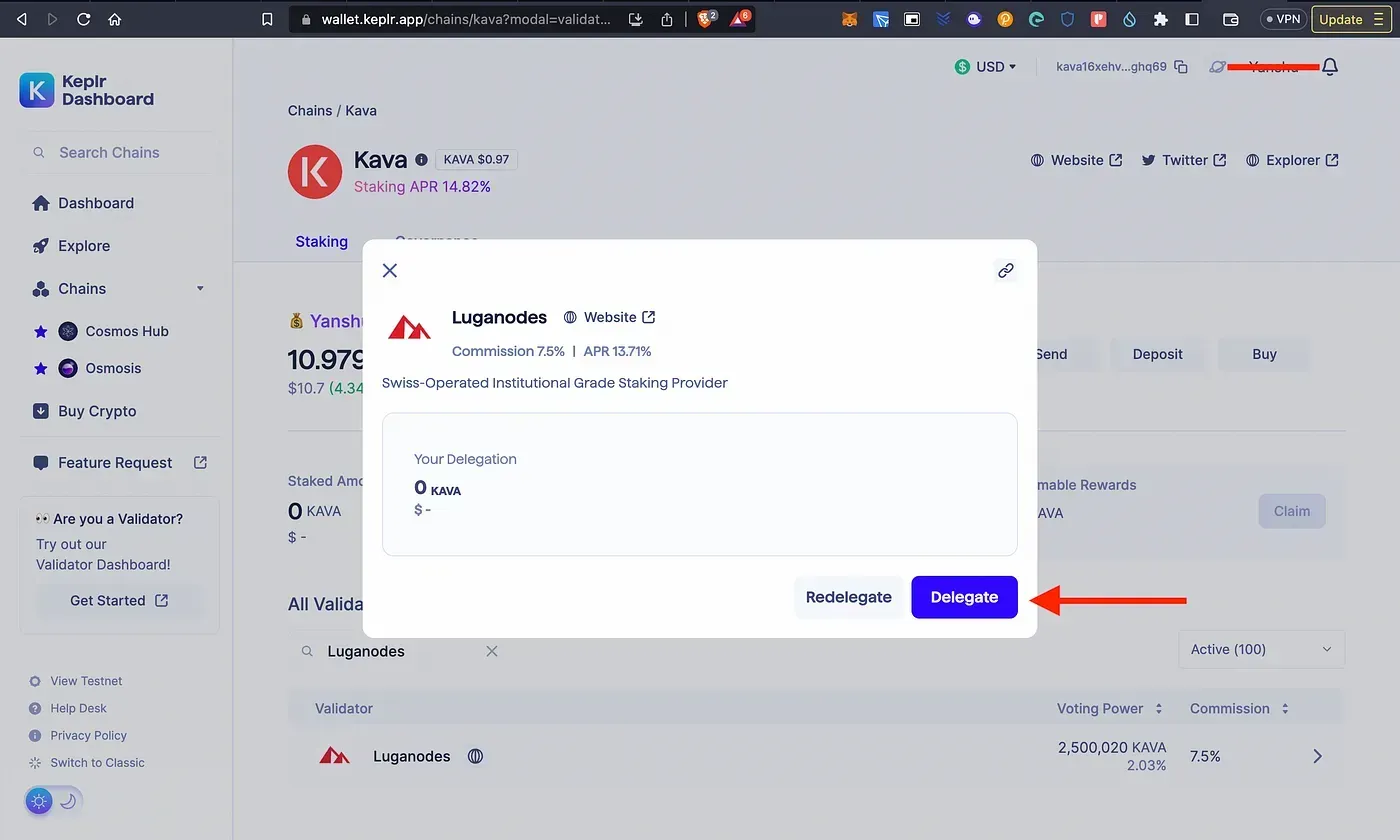Click the Delegate button
The height and width of the screenshot is (840, 1400).
coord(964,597)
